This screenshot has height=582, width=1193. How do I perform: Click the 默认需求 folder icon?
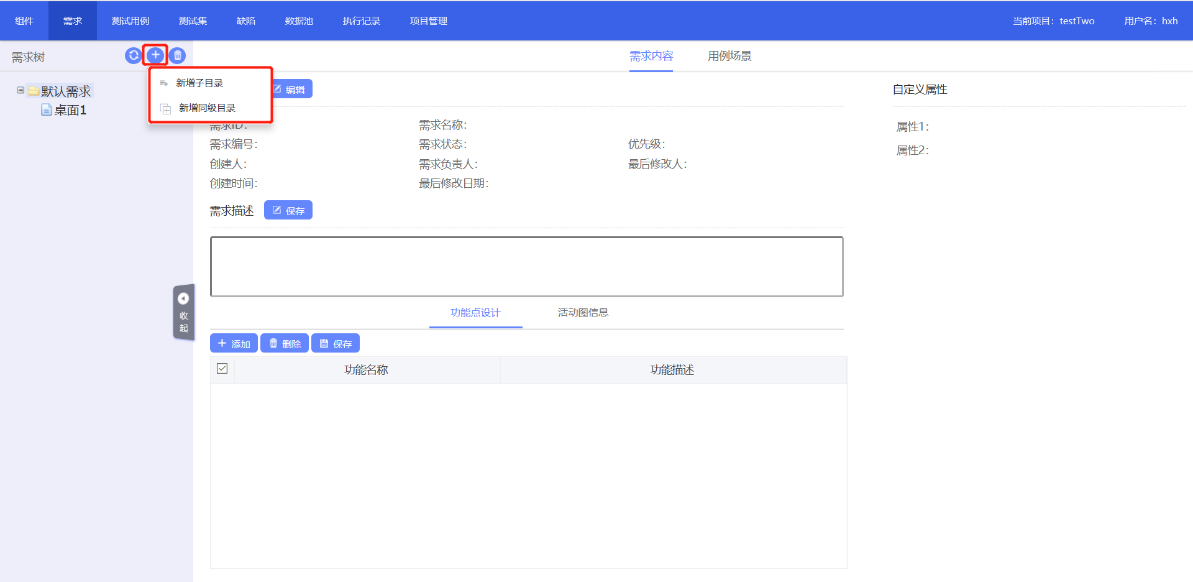point(33,91)
